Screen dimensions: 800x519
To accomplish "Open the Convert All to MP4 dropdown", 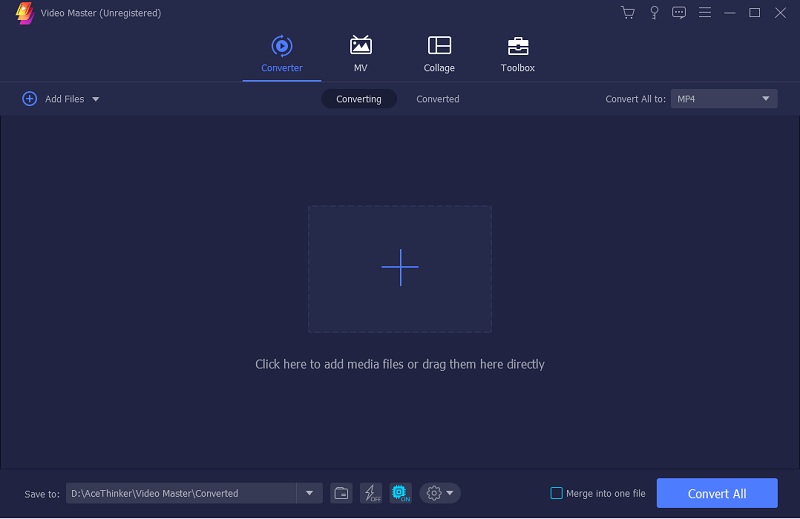I will coord(724,99).
